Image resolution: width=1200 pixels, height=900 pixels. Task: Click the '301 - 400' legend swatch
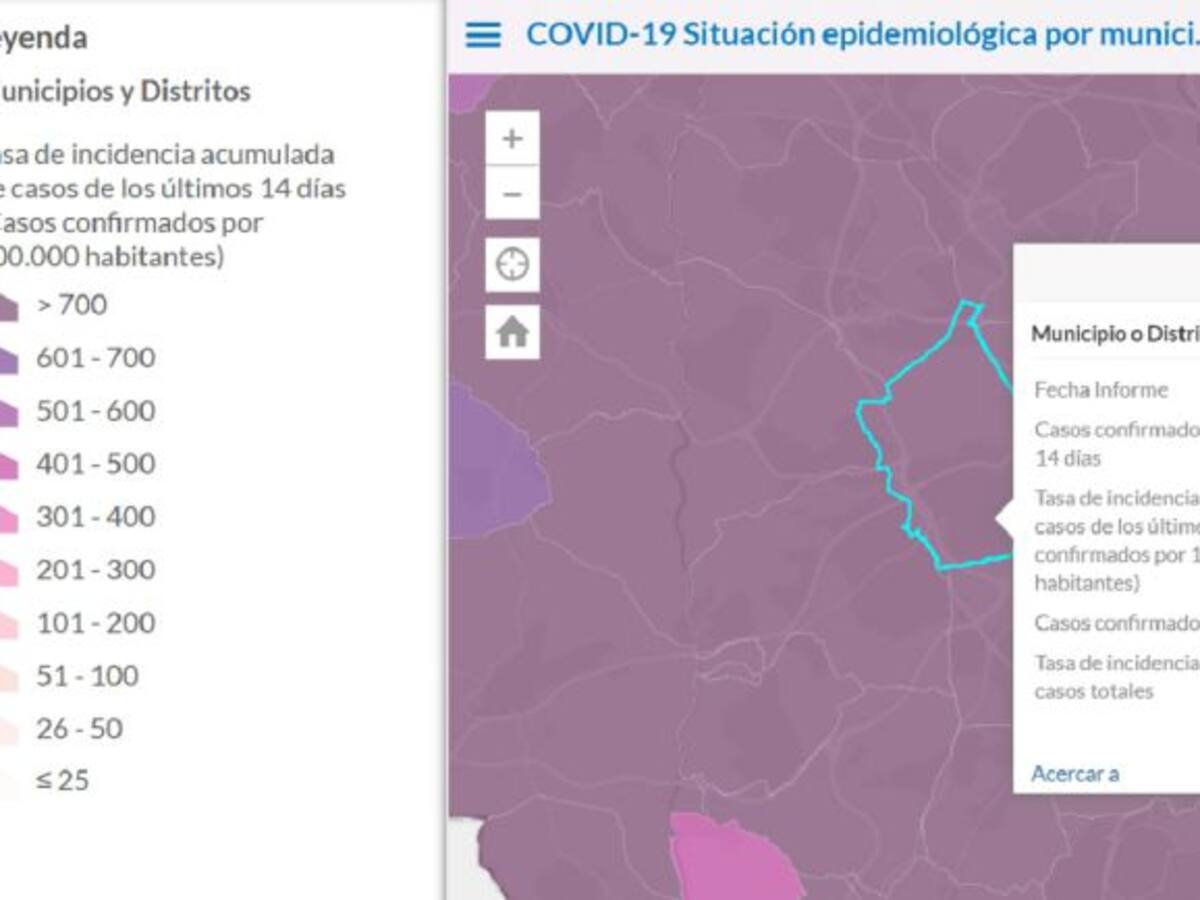(7, 519)
